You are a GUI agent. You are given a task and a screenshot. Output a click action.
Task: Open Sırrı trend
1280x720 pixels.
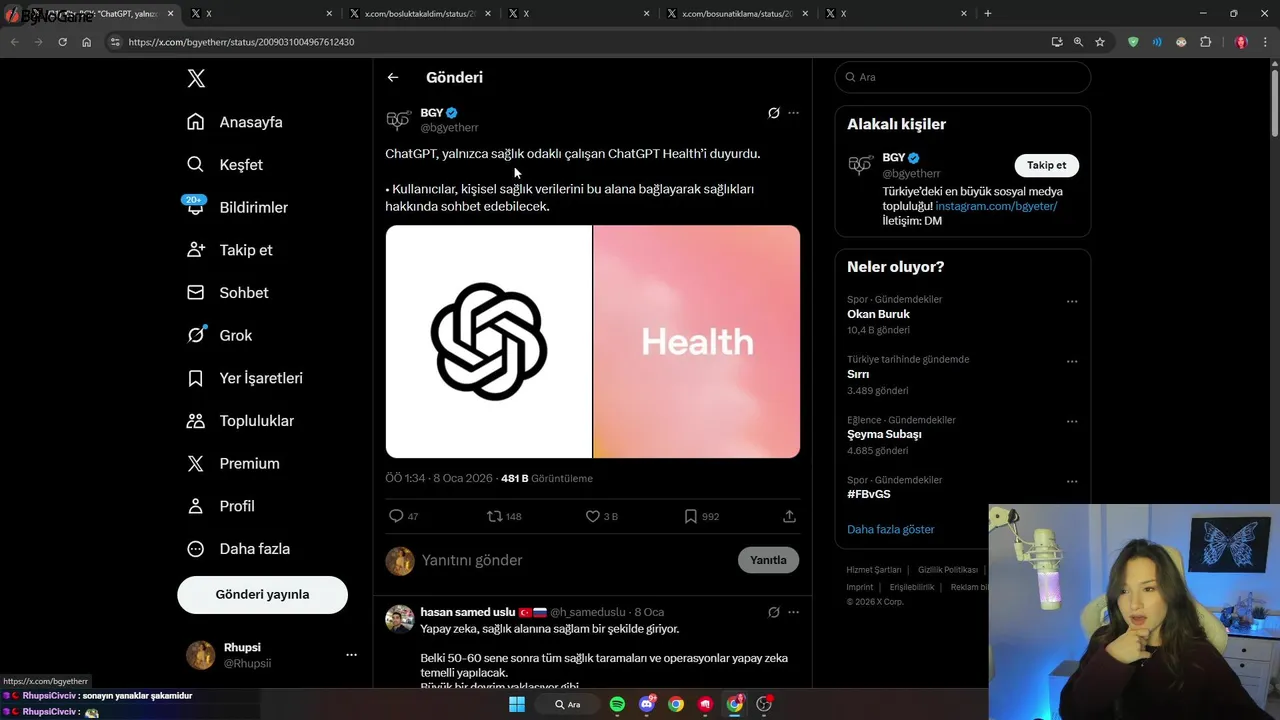858,374
